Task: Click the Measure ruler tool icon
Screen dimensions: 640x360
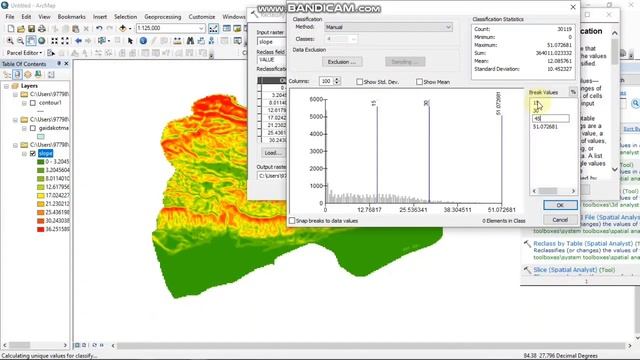Action: pos(177,41)
